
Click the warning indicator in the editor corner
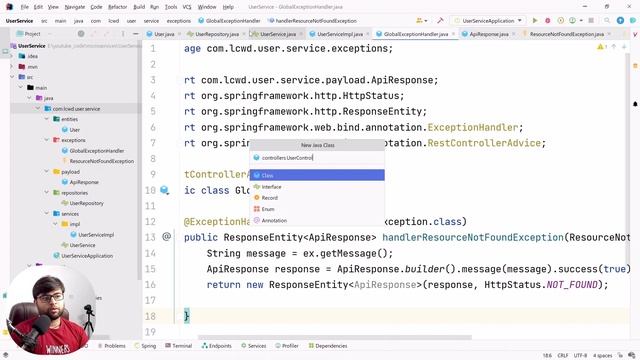(x=602, y=47)
